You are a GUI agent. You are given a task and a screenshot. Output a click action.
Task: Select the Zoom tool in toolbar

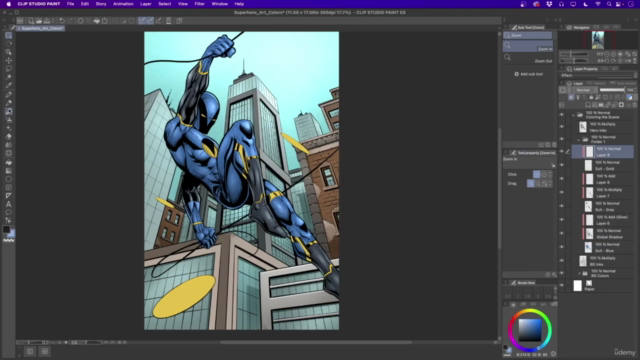click(x=9, y=36)
